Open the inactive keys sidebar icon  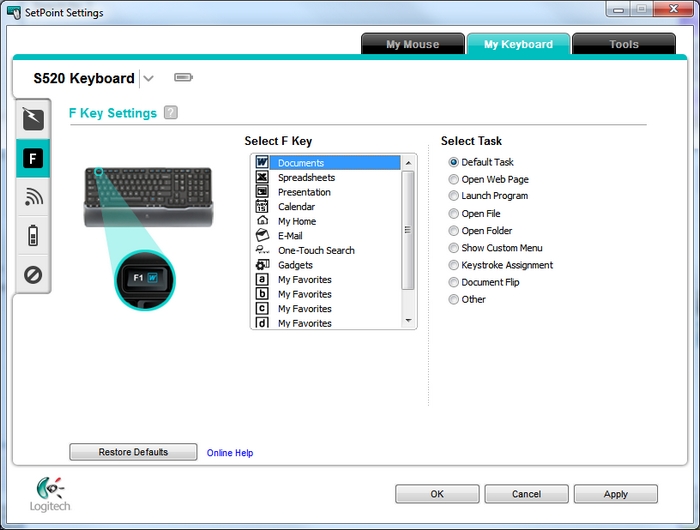click(33, 275)
